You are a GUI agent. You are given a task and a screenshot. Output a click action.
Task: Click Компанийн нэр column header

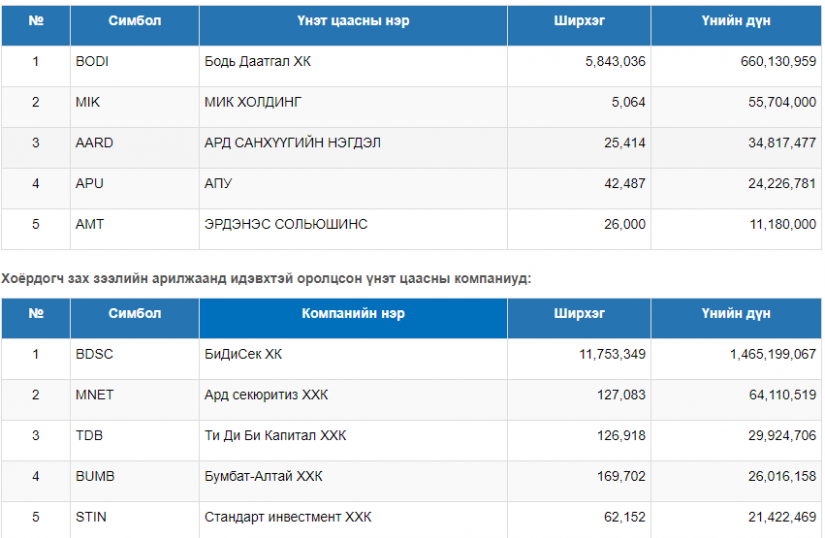click(353, 314)
